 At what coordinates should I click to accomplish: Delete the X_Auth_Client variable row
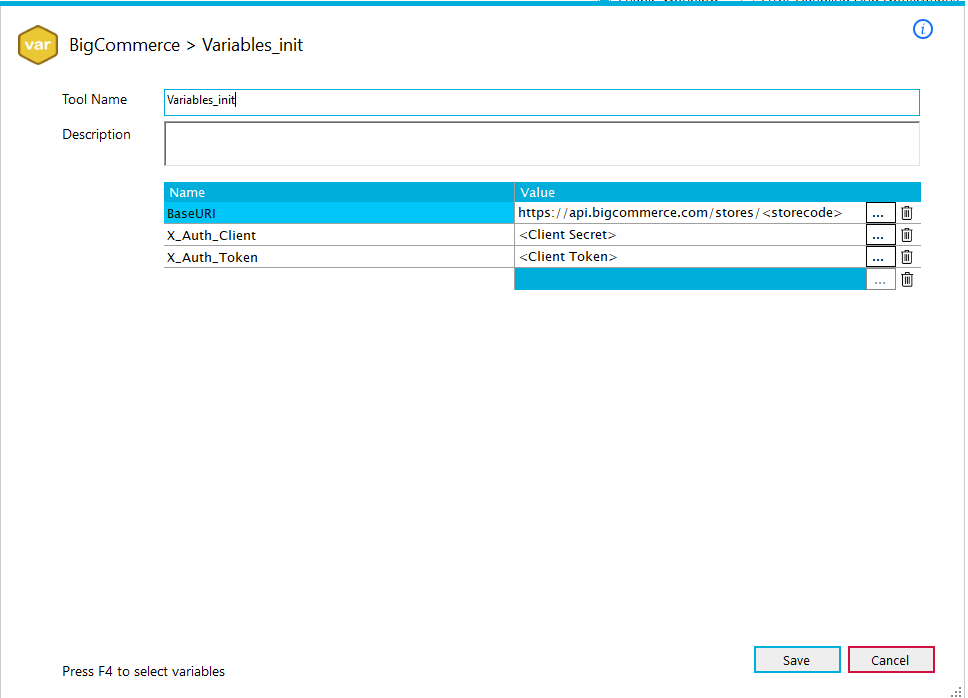pos(906,235)
